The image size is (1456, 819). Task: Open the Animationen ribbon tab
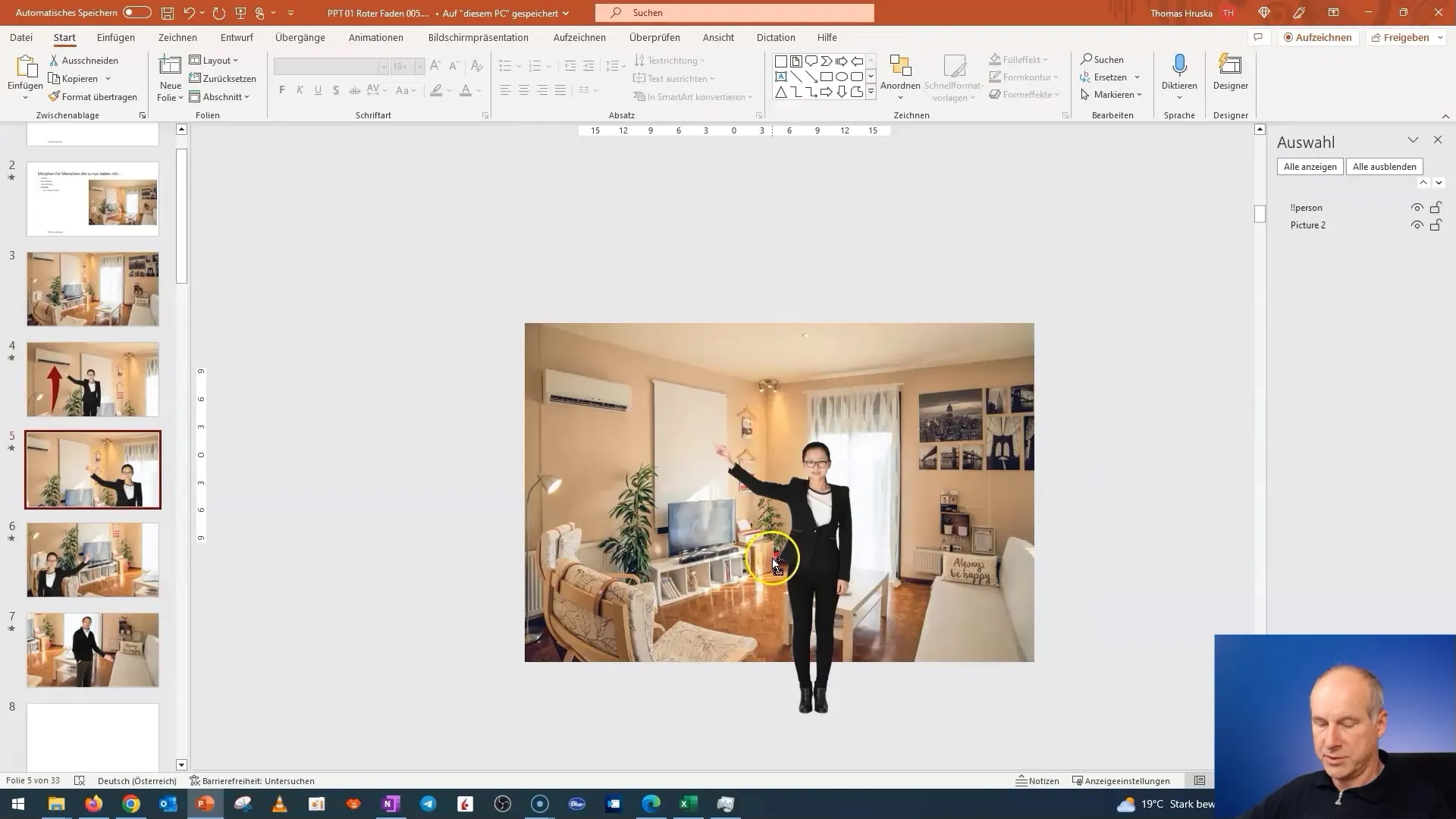coord(375,37)
